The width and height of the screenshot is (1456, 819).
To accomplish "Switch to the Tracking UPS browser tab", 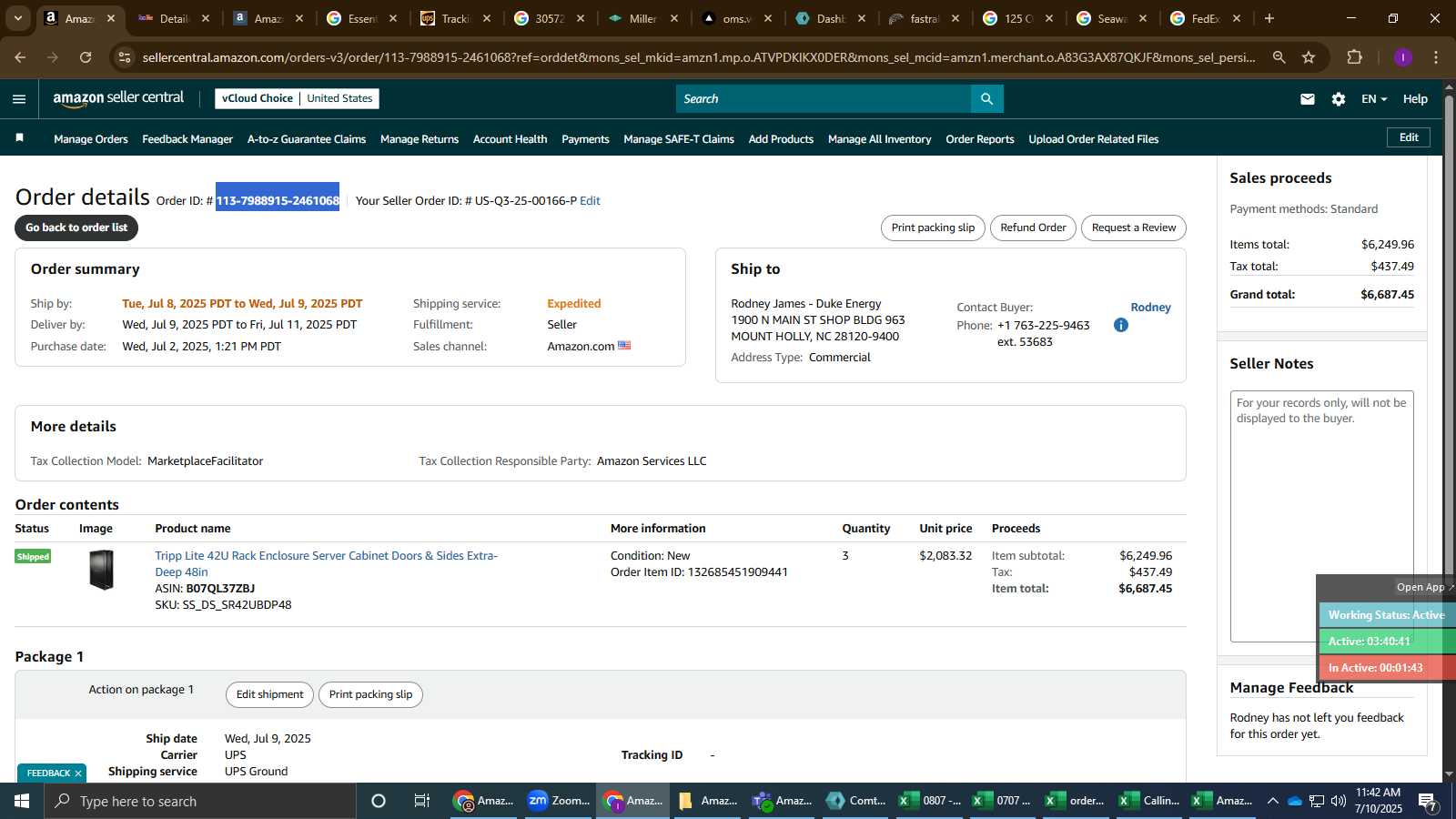I will coord(455,18).
